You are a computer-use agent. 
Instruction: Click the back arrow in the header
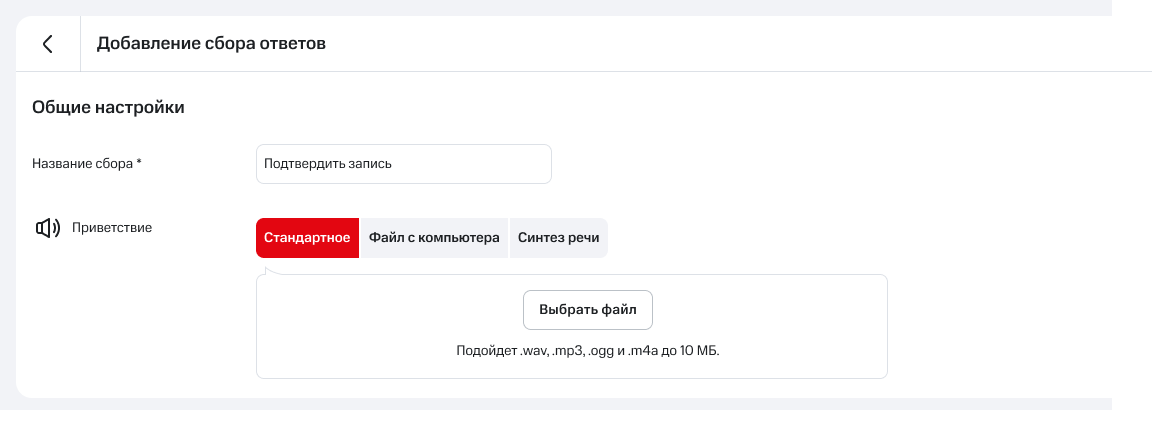tap(47, 44)
